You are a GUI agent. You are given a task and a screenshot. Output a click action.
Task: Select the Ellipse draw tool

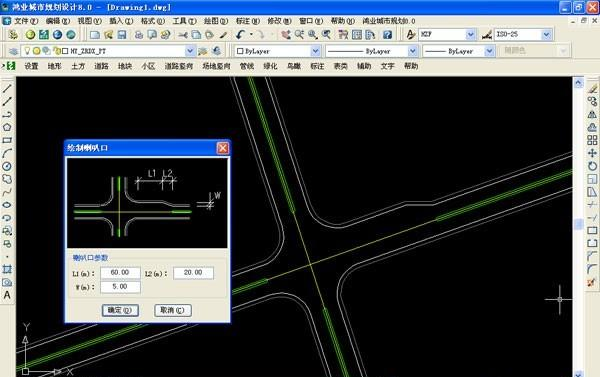point(7,205)
